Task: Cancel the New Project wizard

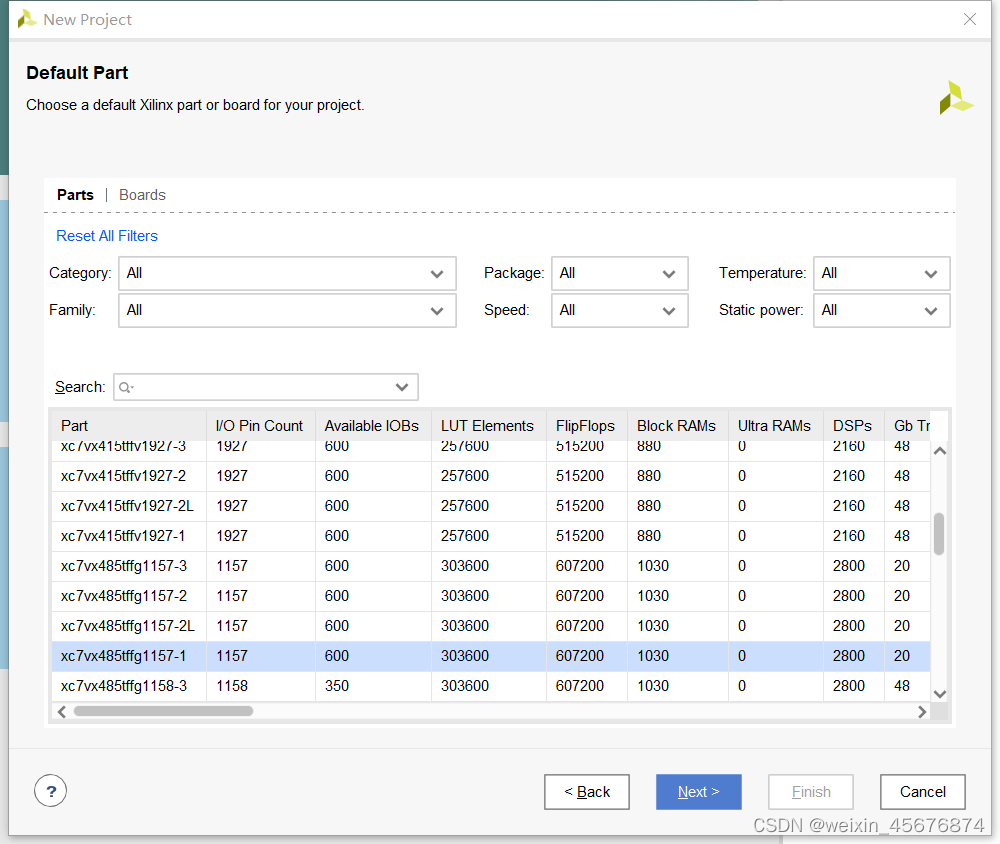Action: tap(922, 792)
